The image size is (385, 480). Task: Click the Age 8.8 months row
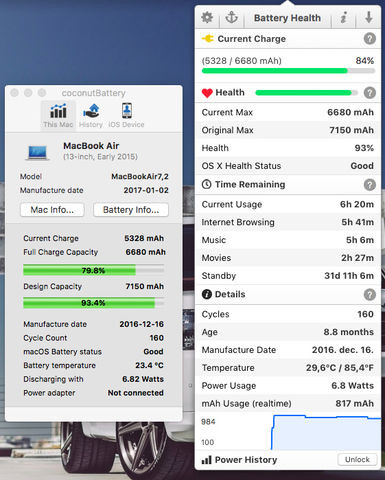pos(288,332)
